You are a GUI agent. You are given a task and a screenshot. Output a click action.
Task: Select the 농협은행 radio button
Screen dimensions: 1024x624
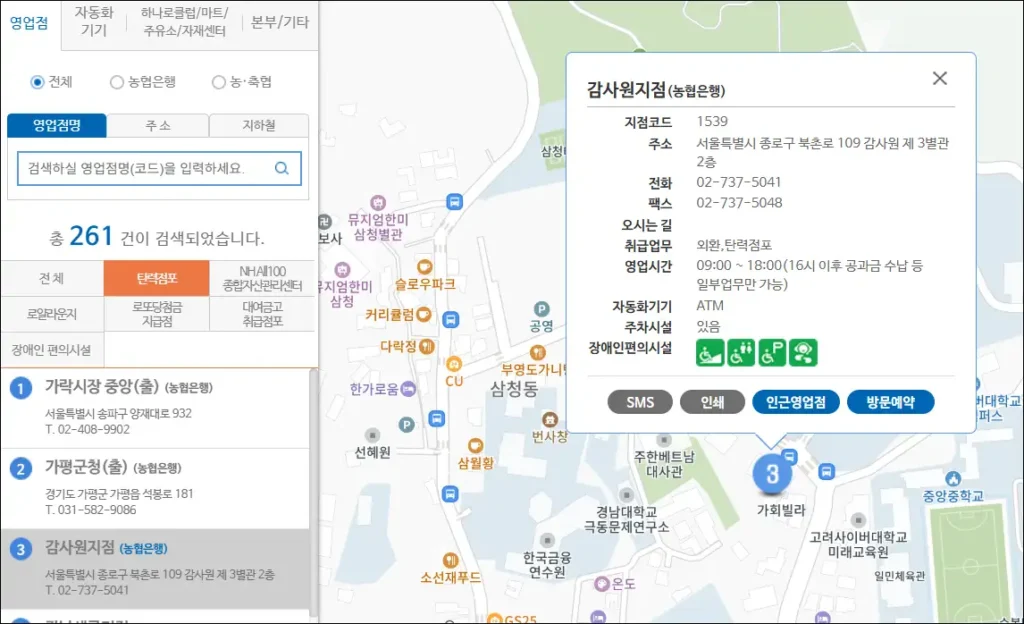point(116,82)
